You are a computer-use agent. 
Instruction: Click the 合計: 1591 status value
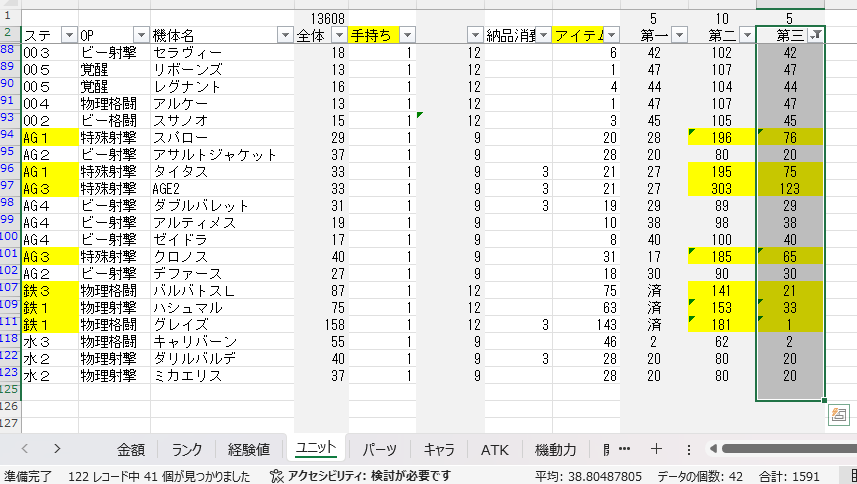789,476
